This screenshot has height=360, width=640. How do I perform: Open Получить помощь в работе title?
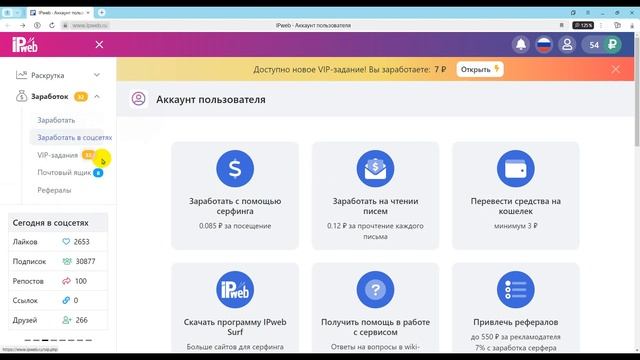pos(375,327)
